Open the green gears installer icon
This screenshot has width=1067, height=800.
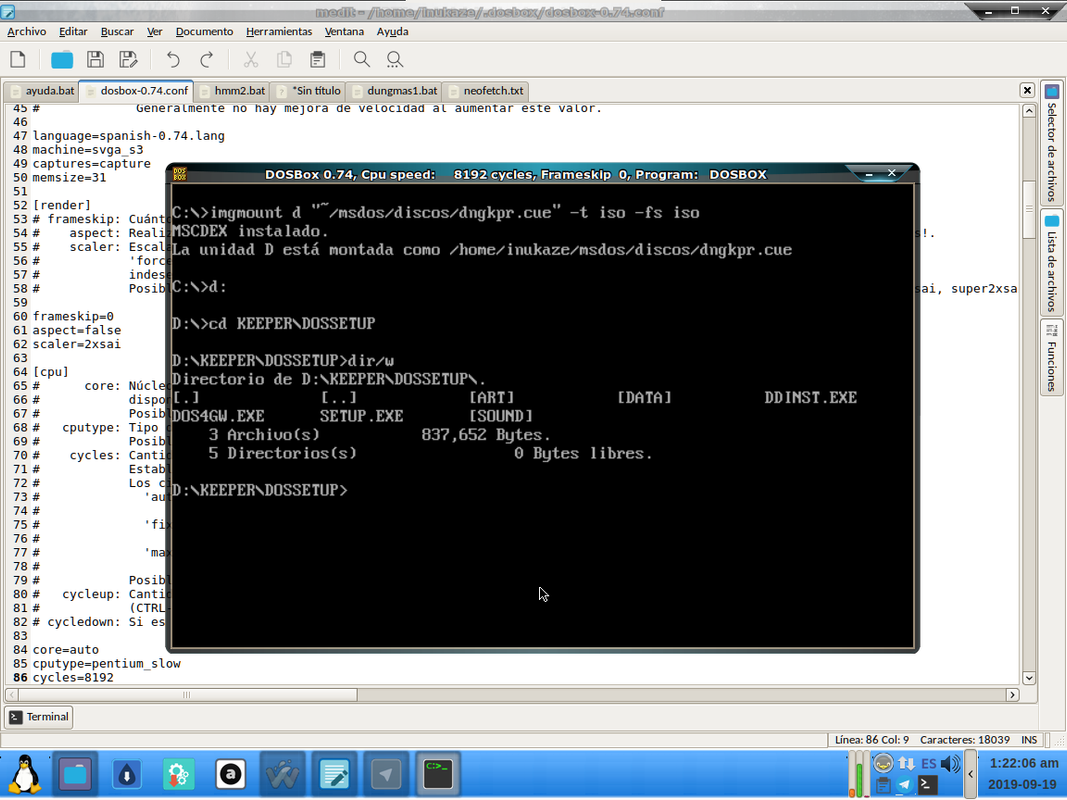[178, 774]
